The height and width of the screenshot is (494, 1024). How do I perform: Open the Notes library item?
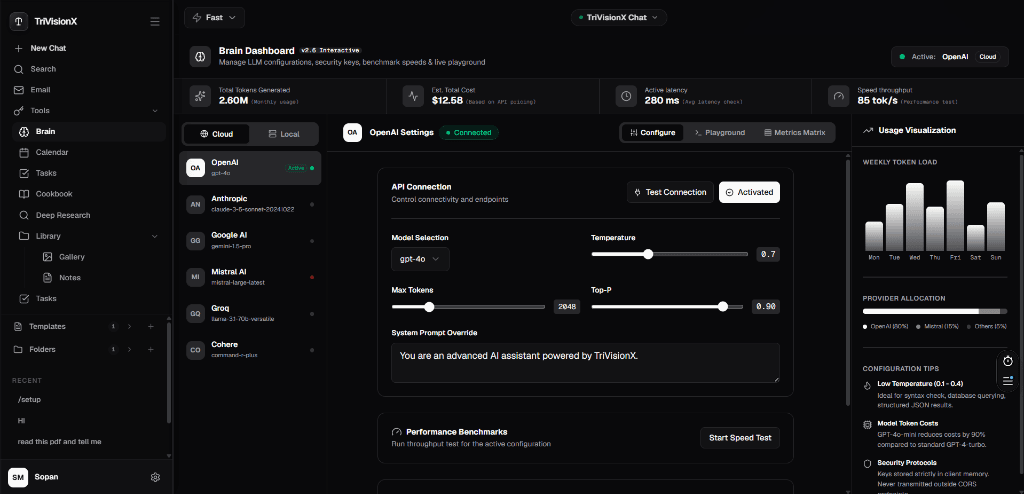pos(70,278)
